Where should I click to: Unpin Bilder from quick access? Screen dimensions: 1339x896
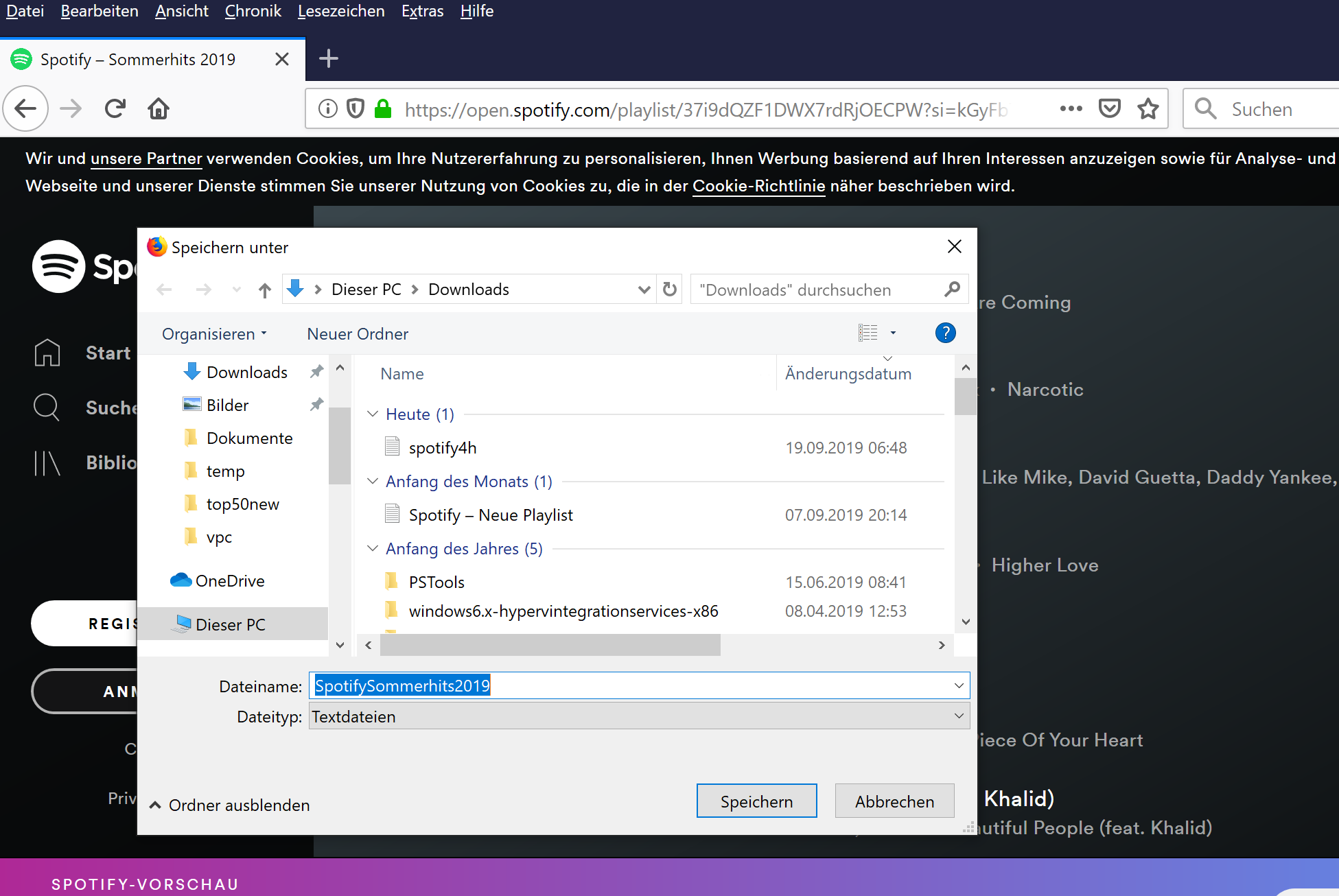[316, 405]
